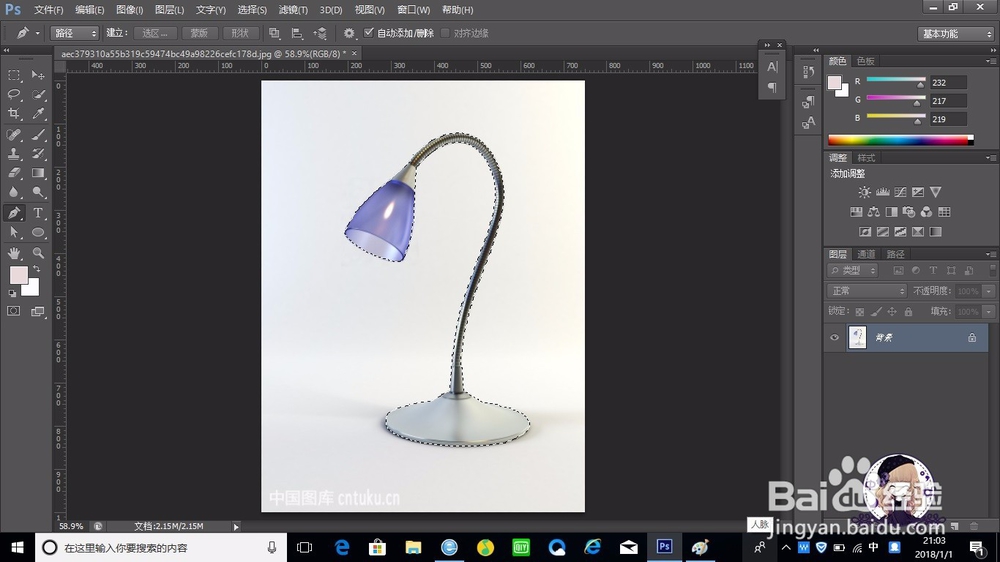Select the Brush tool
This screenshot has height=562, width=1000.
38,135
